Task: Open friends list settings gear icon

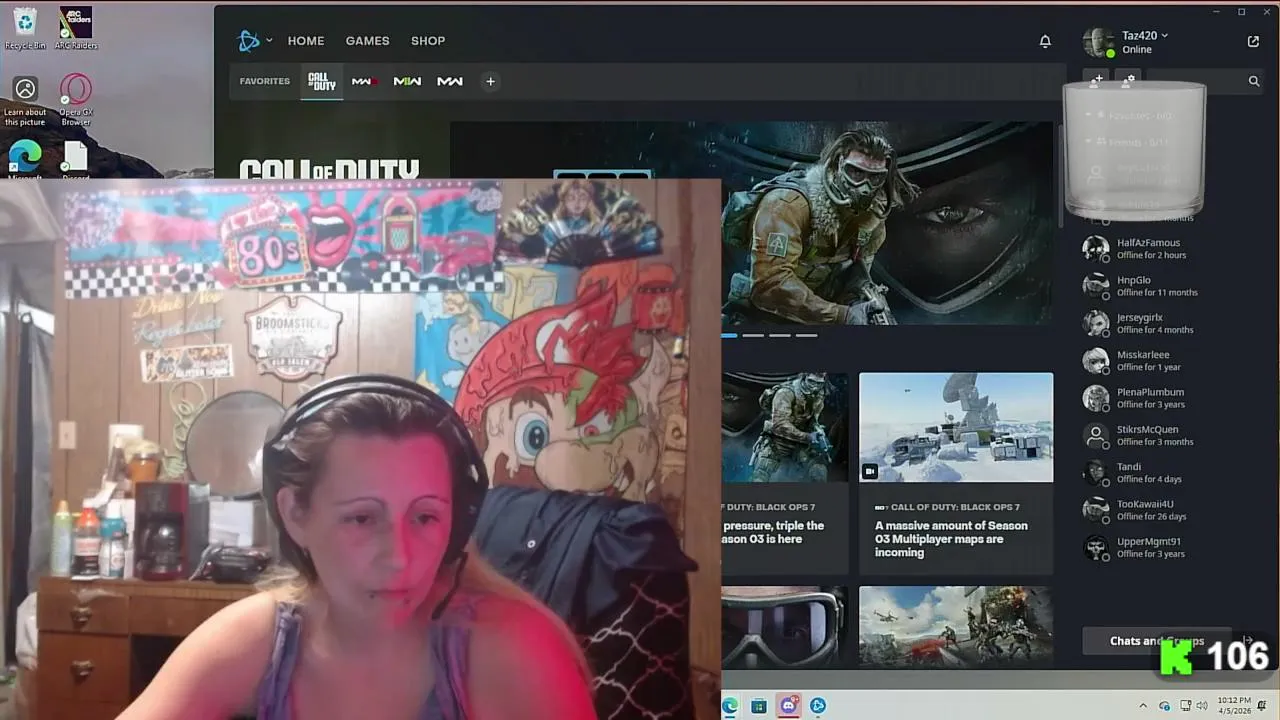Action: click(1128, 80)
